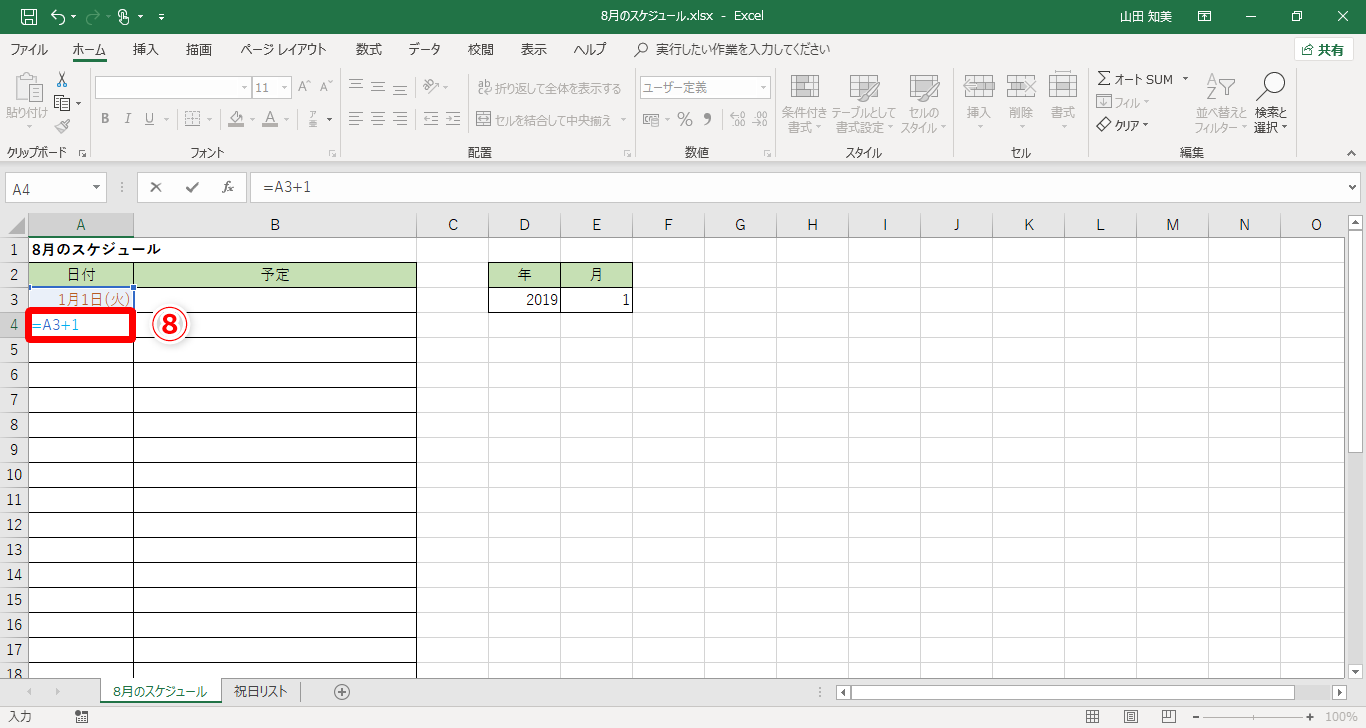
Task: Open the セルを結合して中央揃え merge dropdown arrow
Action: coord(624,120)
